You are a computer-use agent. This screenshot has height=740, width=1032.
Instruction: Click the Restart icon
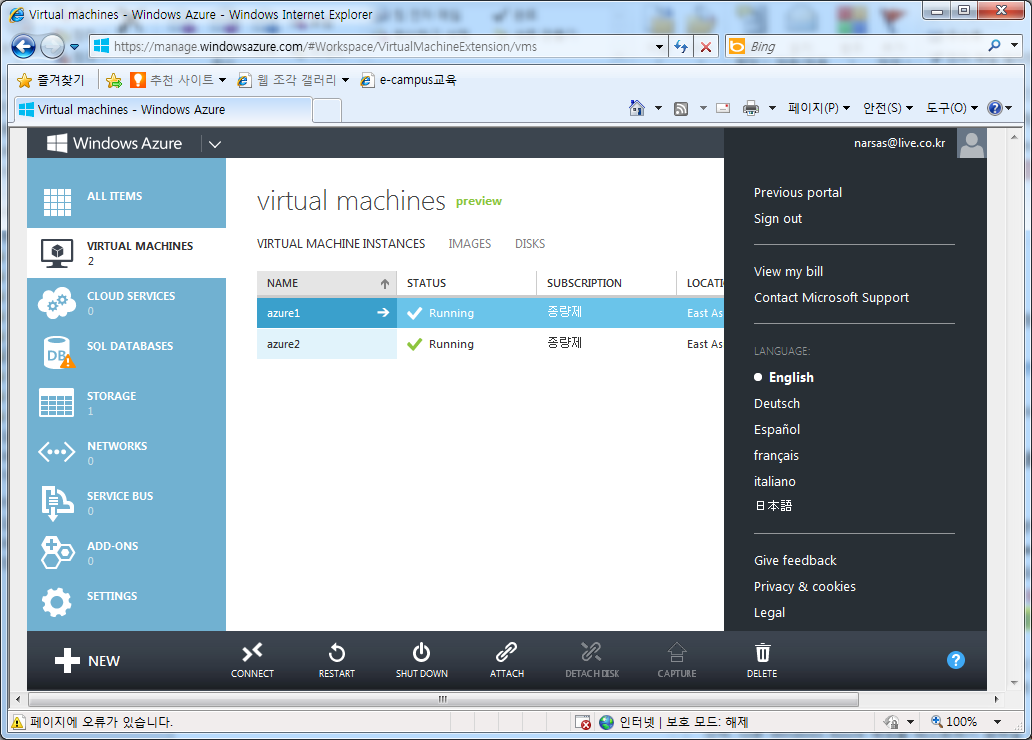click(336, 652)
